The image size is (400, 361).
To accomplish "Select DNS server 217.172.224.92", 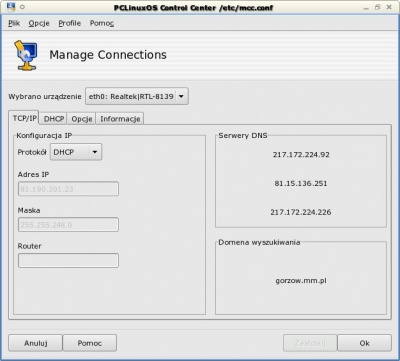I will tap(301, 155).
